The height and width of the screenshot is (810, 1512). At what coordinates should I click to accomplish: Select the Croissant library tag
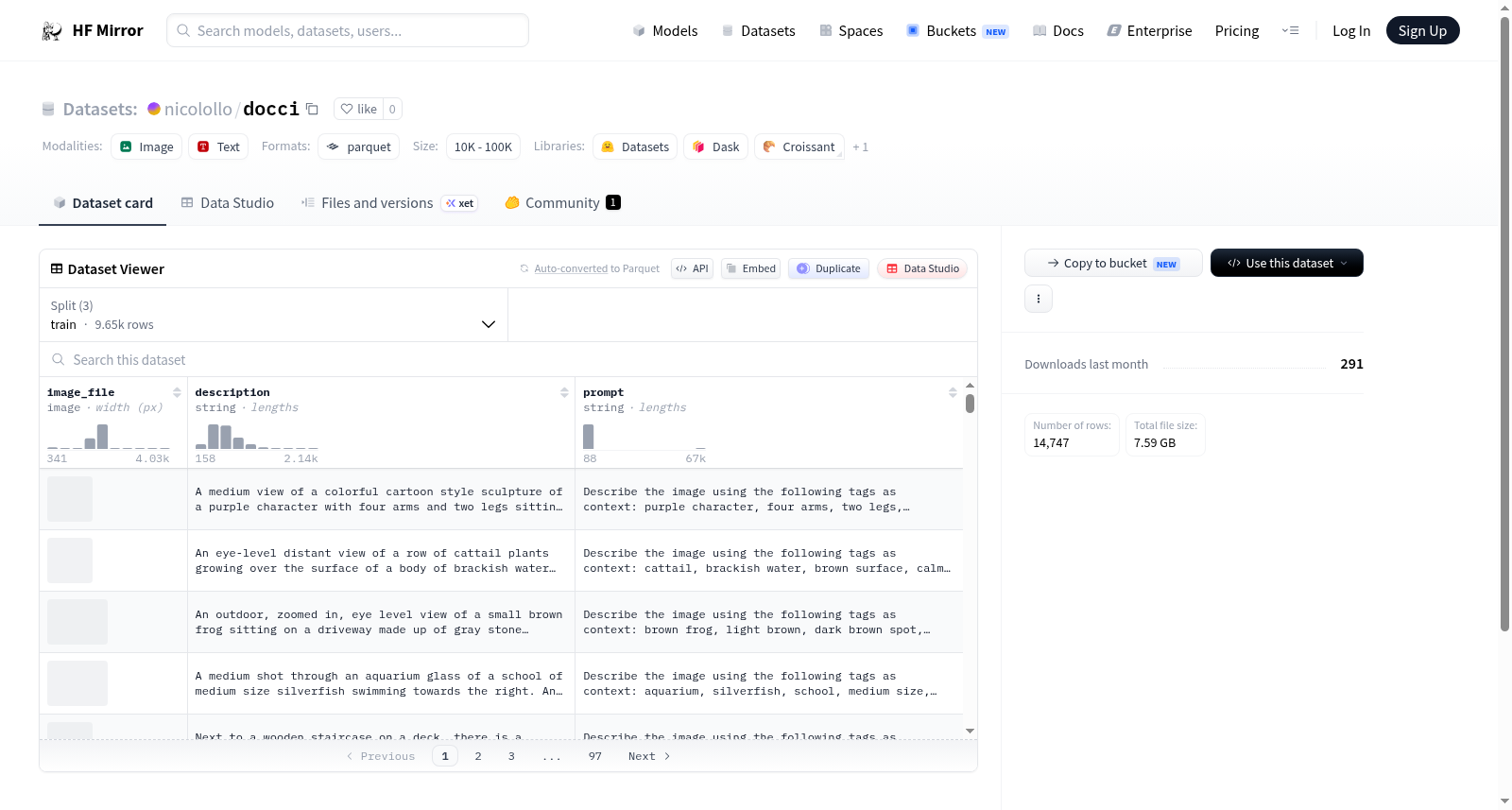point(799,146)
